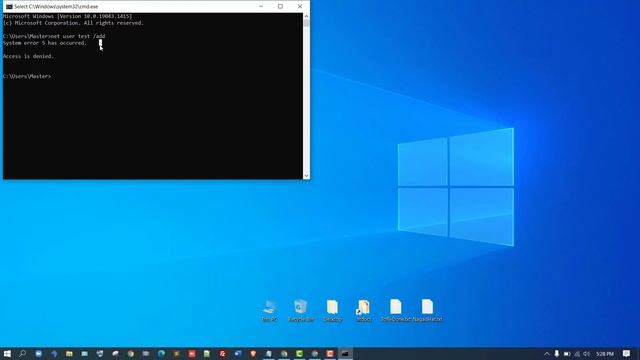Click the Microsoft Windows version line

pos(67,16)
